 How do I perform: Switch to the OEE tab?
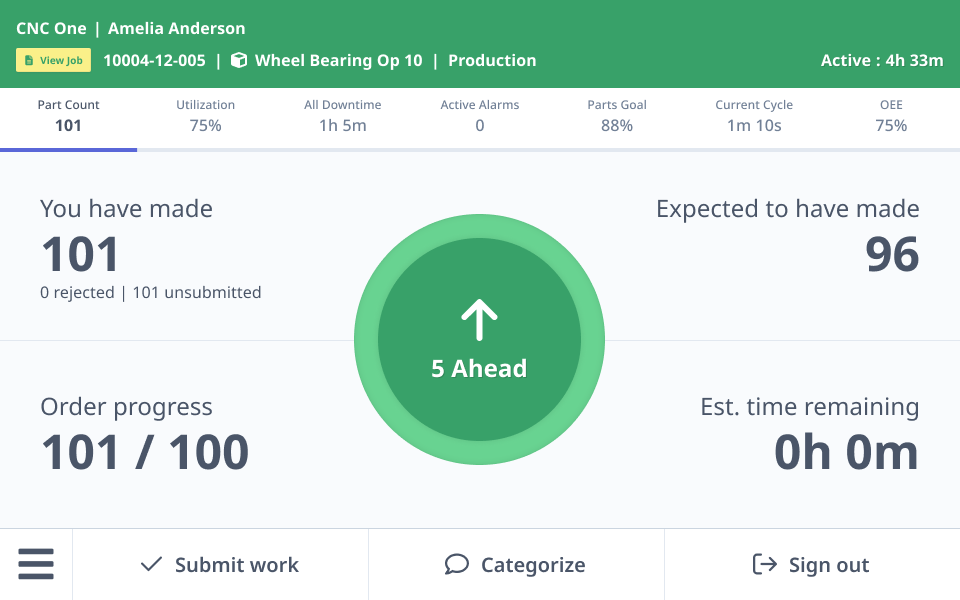point(891,116)
